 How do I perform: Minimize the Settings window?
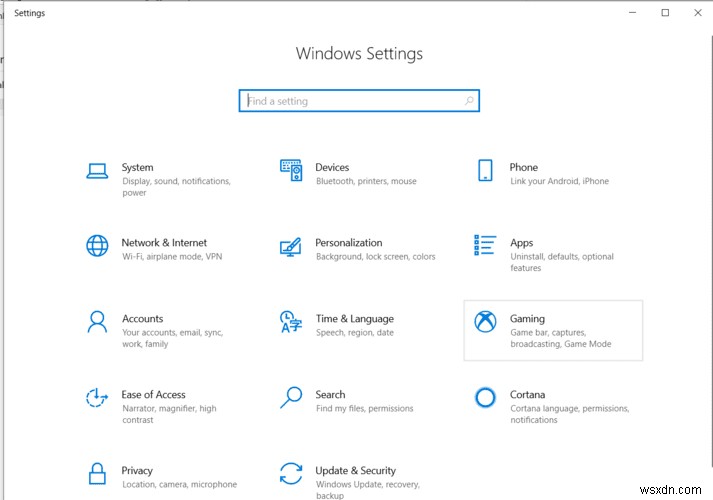click(633, 13)
